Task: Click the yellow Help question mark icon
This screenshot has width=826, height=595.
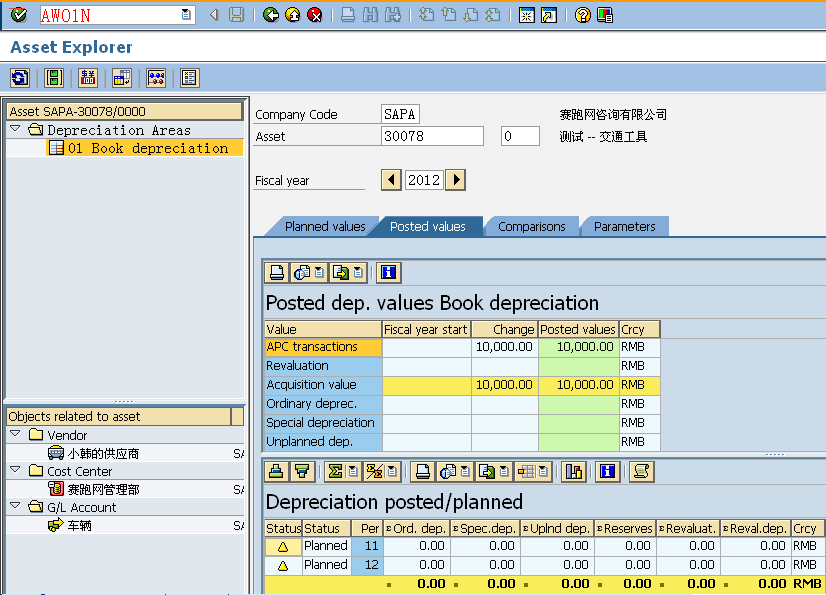Action: tap(583, 15)
